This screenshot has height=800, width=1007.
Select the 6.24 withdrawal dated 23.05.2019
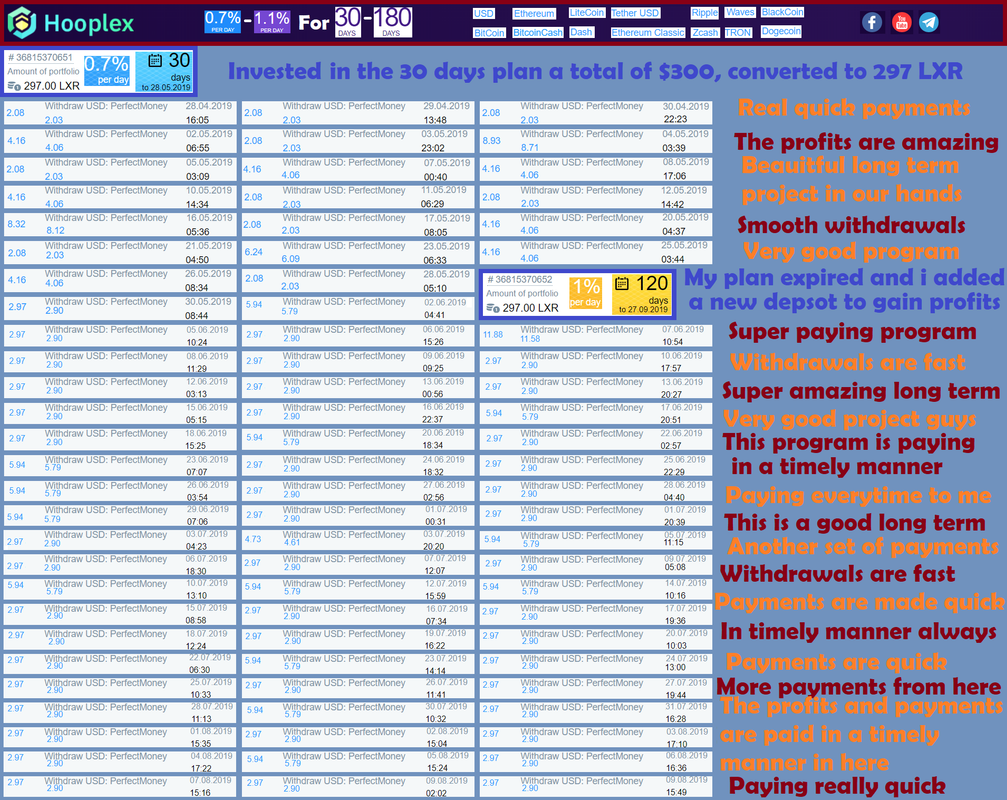[358, 253]
